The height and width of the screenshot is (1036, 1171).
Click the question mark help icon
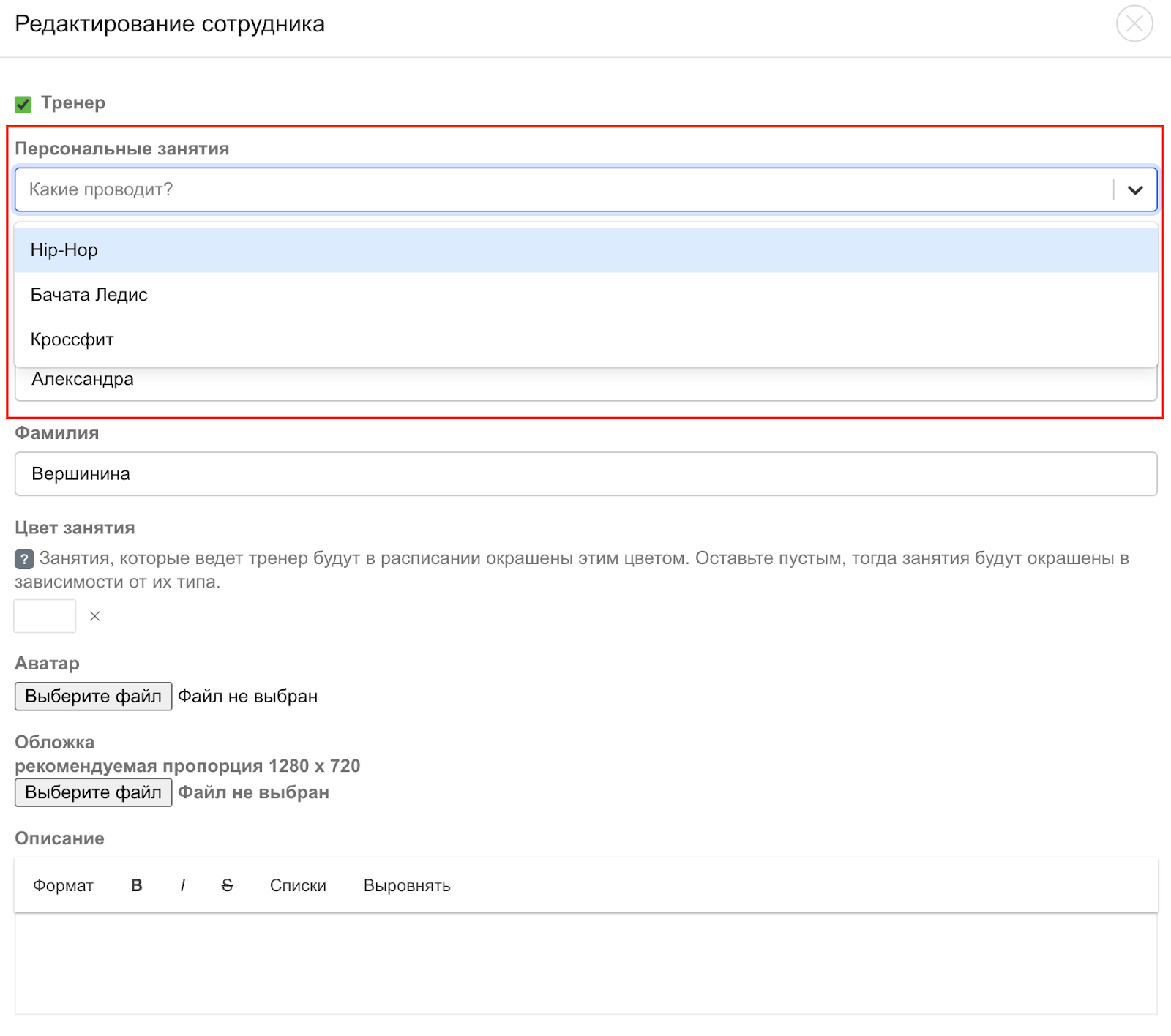[24, 560]
